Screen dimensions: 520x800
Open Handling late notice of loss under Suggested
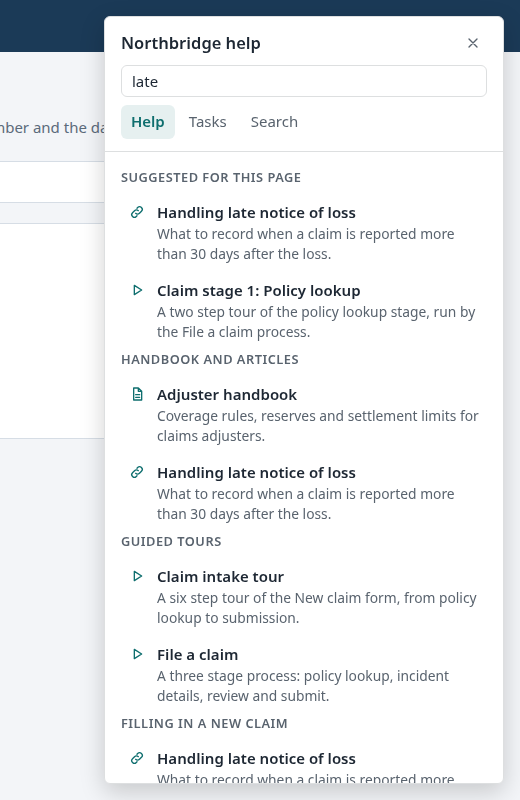(256, 213)
